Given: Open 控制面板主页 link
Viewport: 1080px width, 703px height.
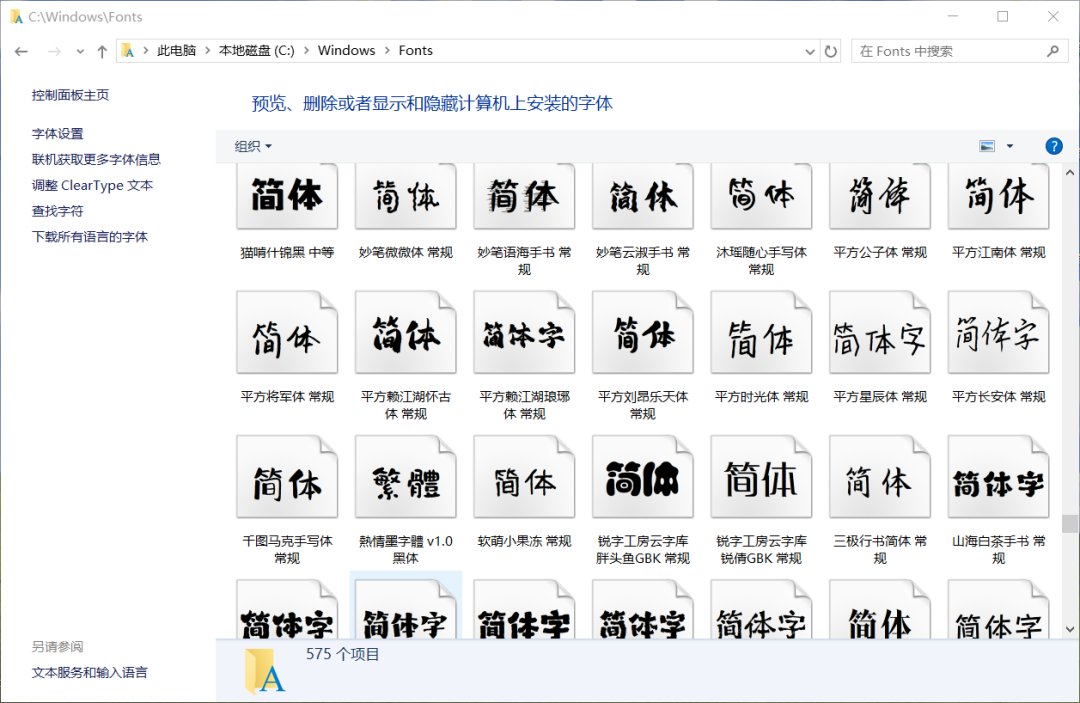Looking at the screenshot, I should coord(70,95).
